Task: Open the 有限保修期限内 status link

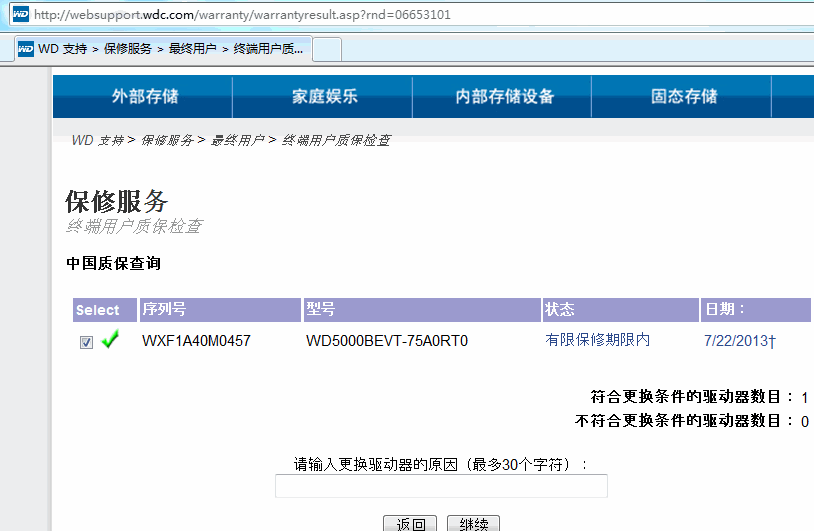Action: coord(597,340)
